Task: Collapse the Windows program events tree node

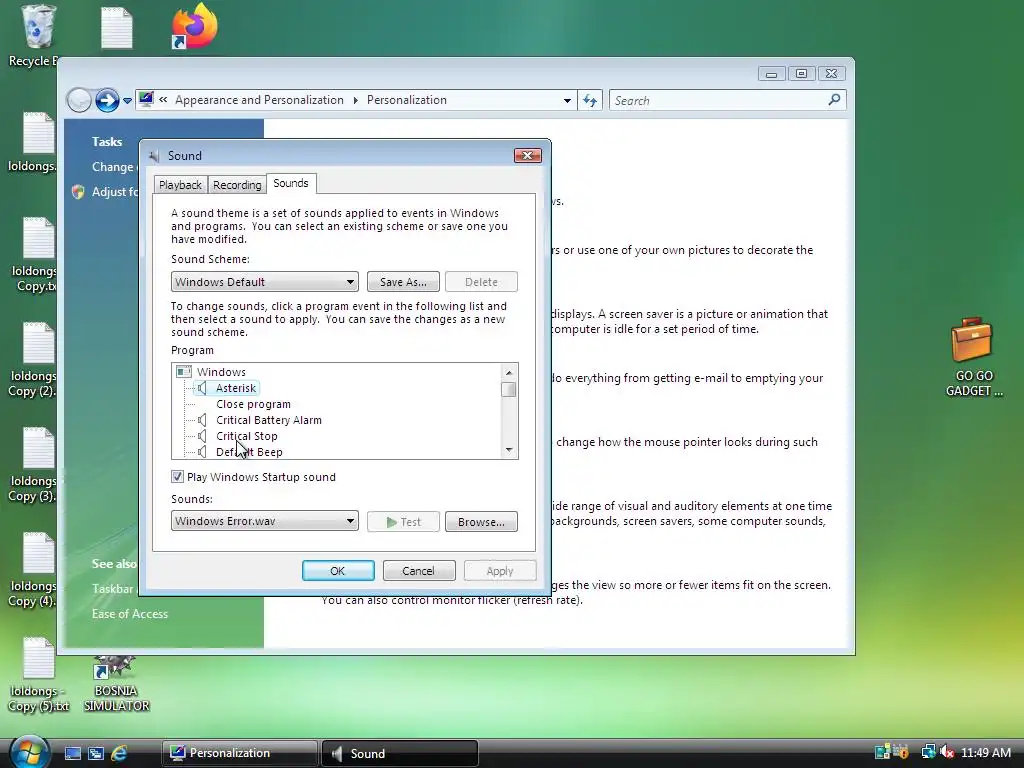Action: coord(184,372)
